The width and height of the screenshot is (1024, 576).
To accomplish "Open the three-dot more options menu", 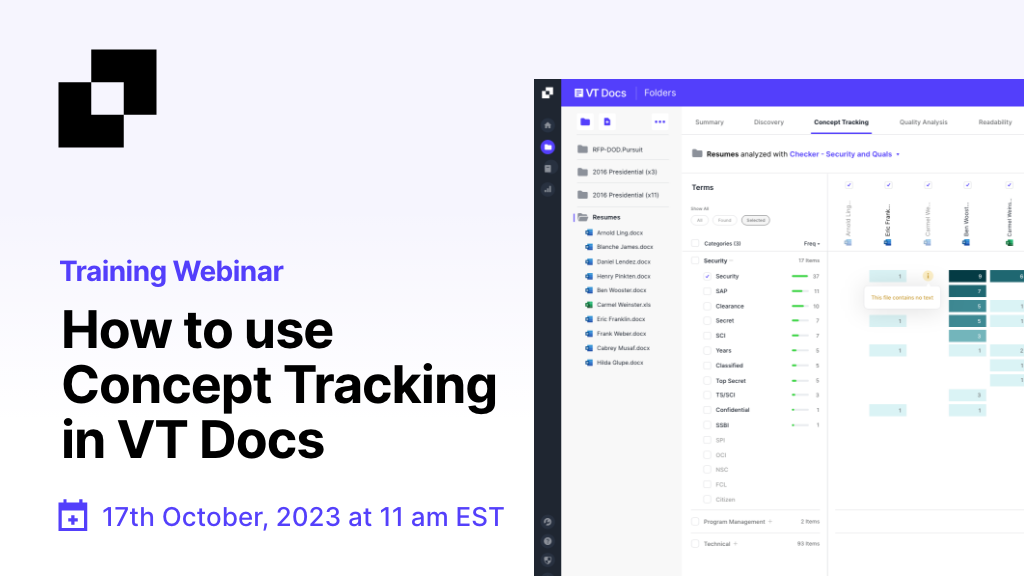I will [x=660, y=122].
